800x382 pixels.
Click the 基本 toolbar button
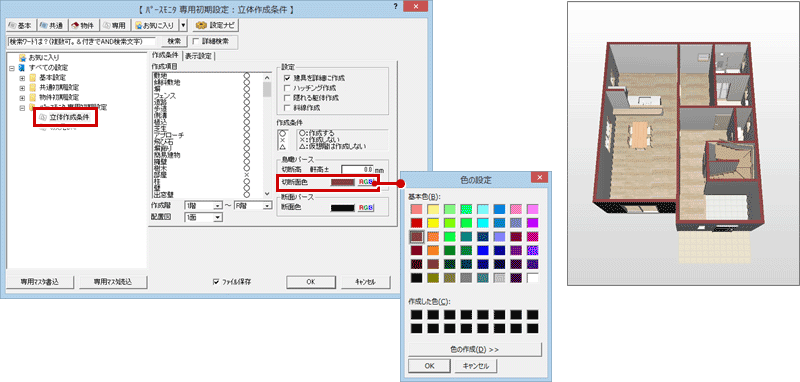coord(21,25)
